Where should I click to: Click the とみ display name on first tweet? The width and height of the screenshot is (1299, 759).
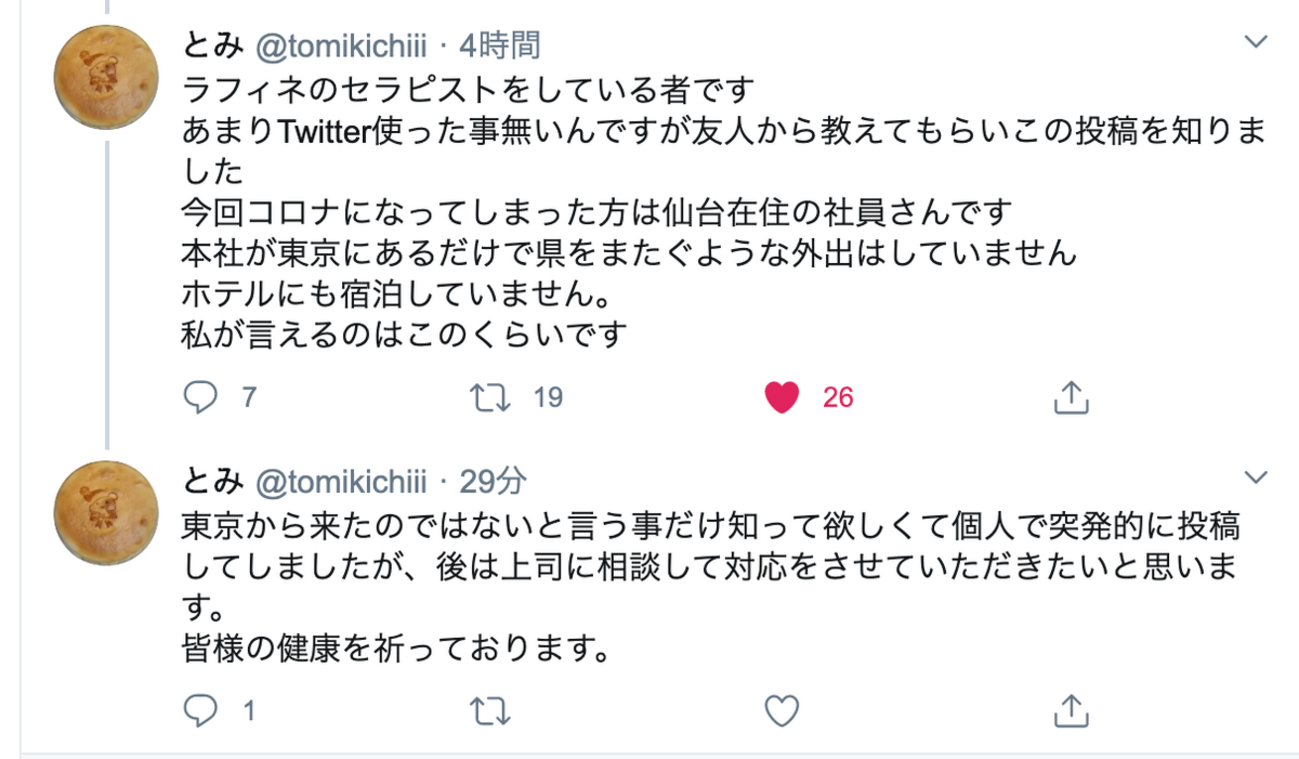pyautogui.click(x=214, y=45)
